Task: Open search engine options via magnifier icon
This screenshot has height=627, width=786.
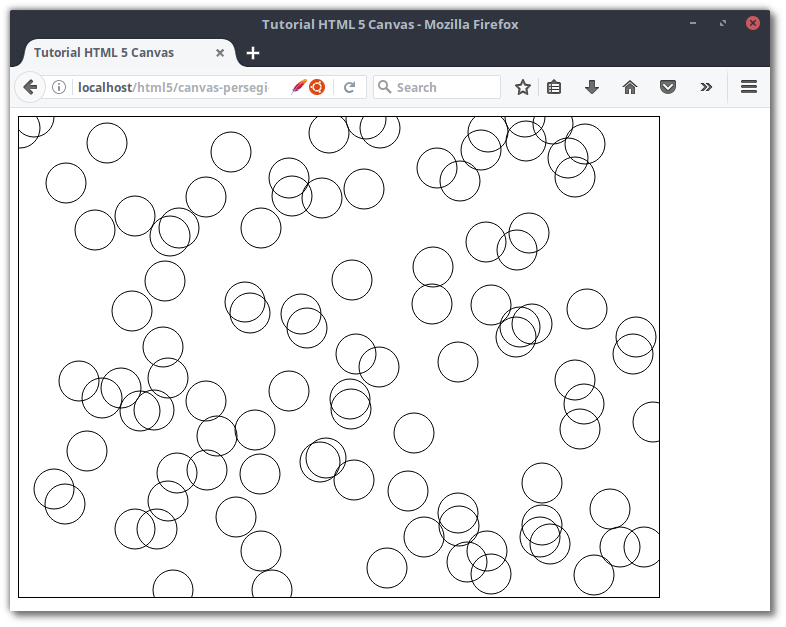Action: click(385, 87)
